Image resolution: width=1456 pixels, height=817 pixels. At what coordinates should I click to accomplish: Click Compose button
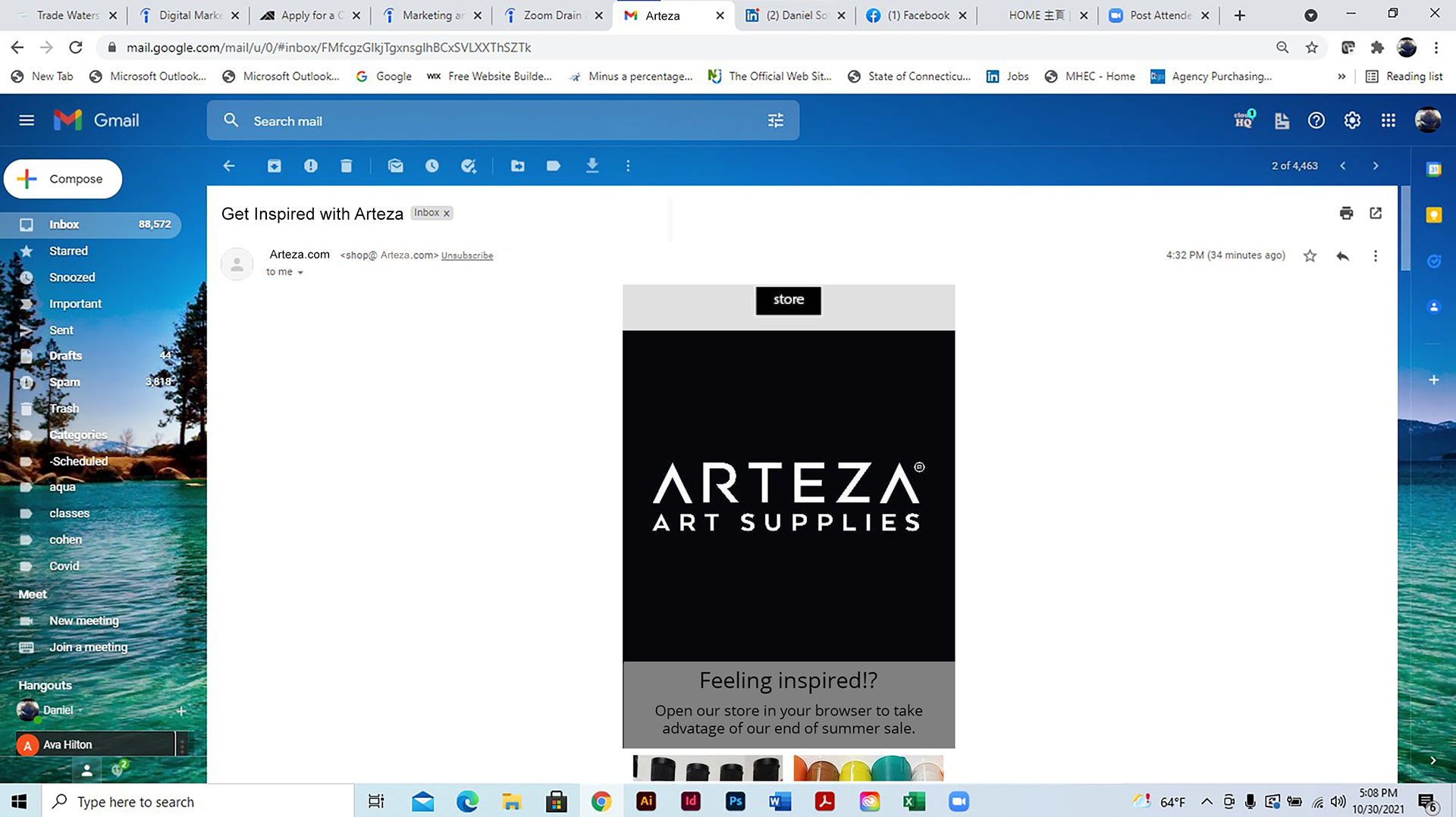click(63, 179)
